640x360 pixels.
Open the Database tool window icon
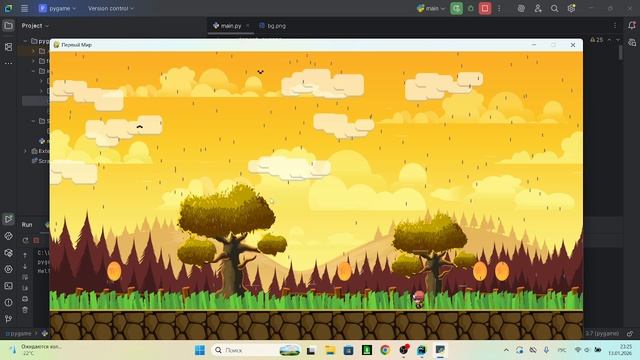click(632, 42)
